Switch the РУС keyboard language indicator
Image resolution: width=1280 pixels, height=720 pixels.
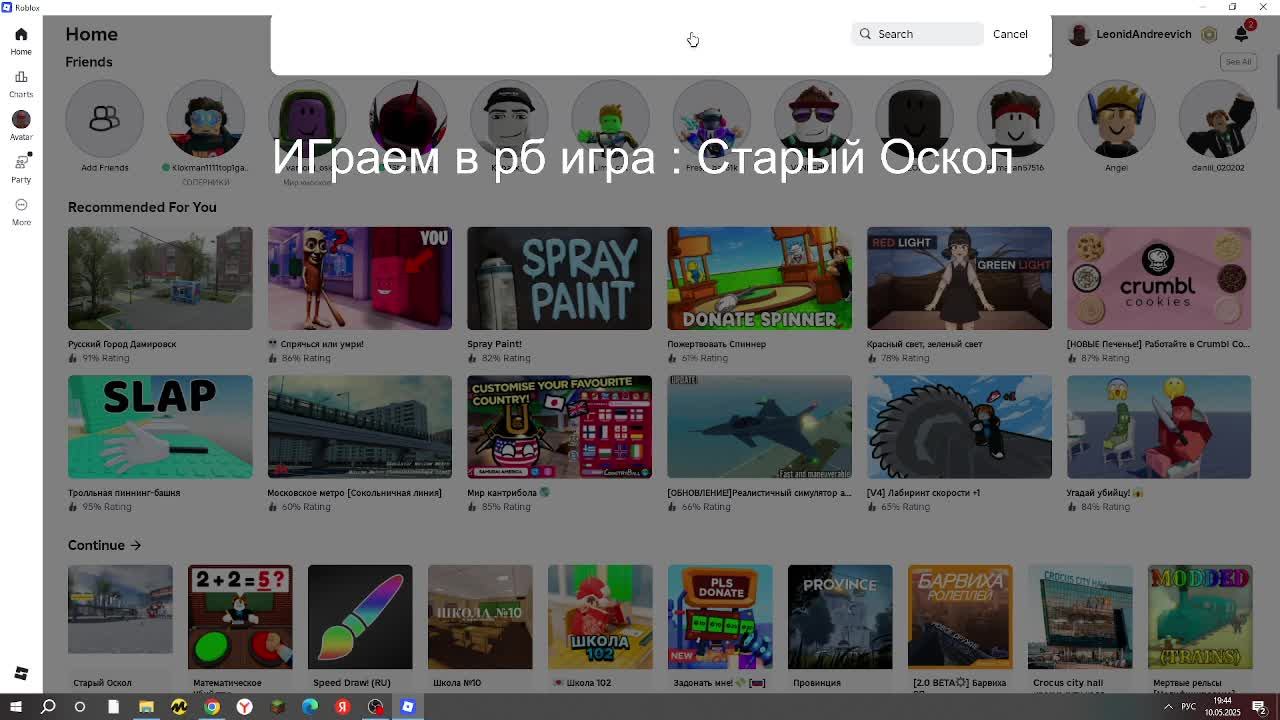(1189, 707)
